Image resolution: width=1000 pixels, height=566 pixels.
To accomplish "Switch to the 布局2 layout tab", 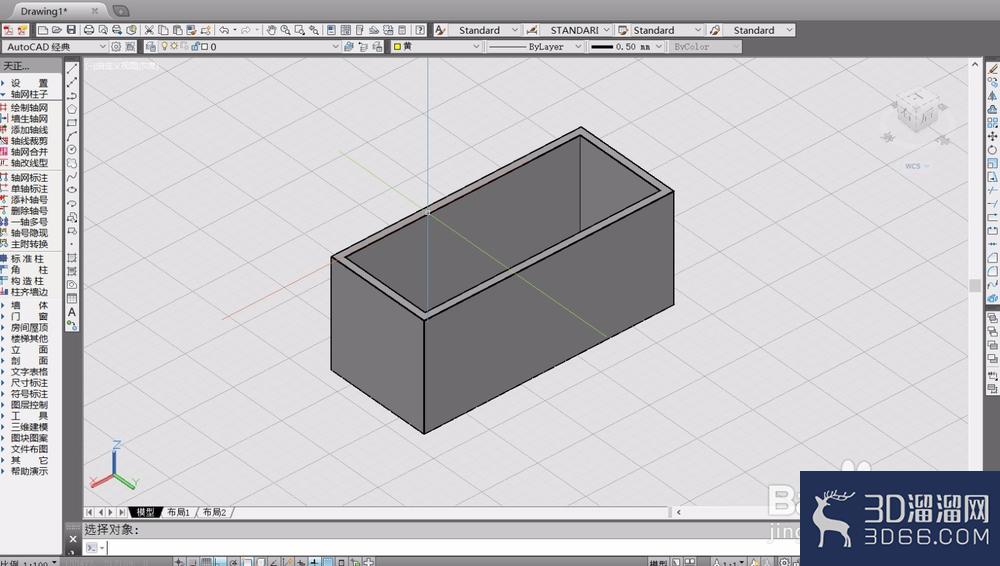I will 214,512.
